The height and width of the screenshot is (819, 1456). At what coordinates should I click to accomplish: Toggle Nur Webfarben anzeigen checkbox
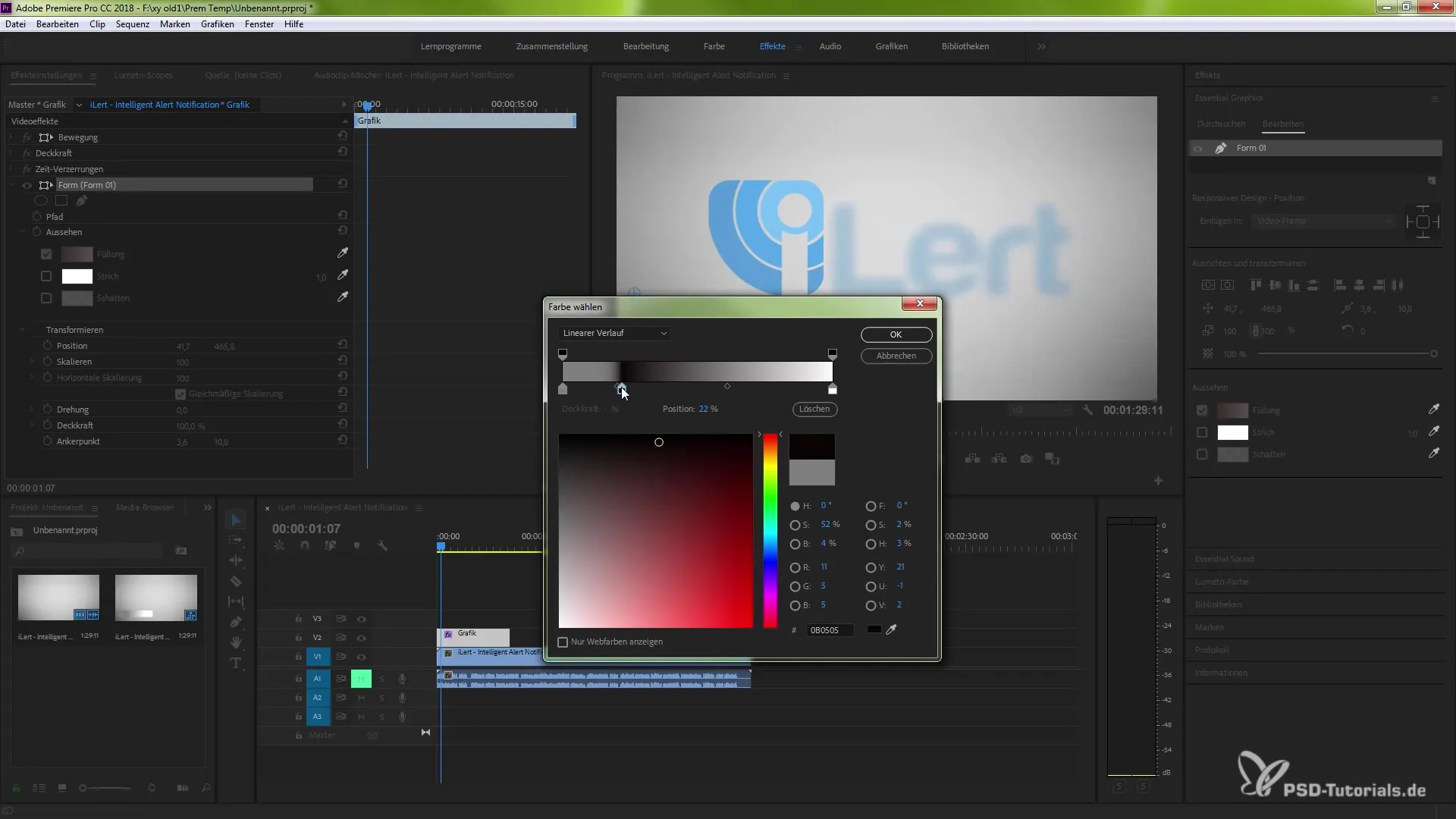click(x=563, y=642)
